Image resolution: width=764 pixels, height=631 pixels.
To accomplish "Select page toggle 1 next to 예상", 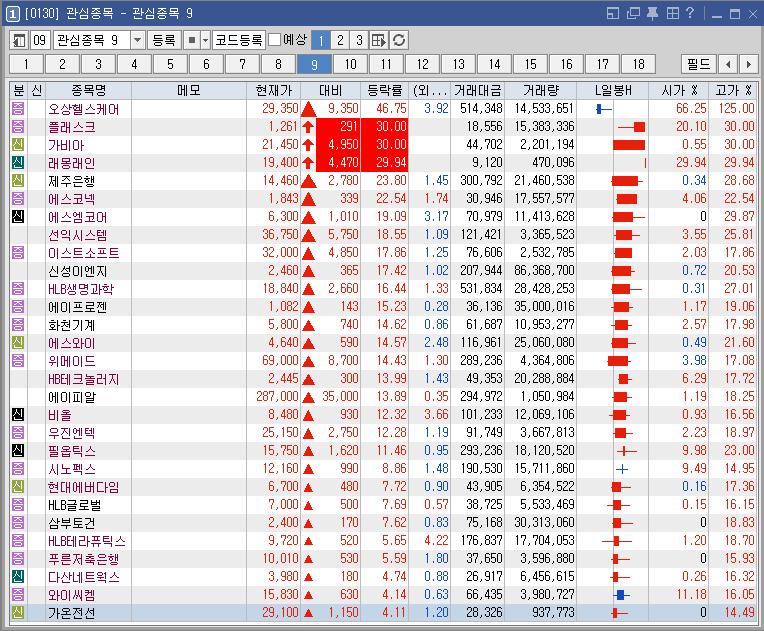I will click(x=321, y=40).
